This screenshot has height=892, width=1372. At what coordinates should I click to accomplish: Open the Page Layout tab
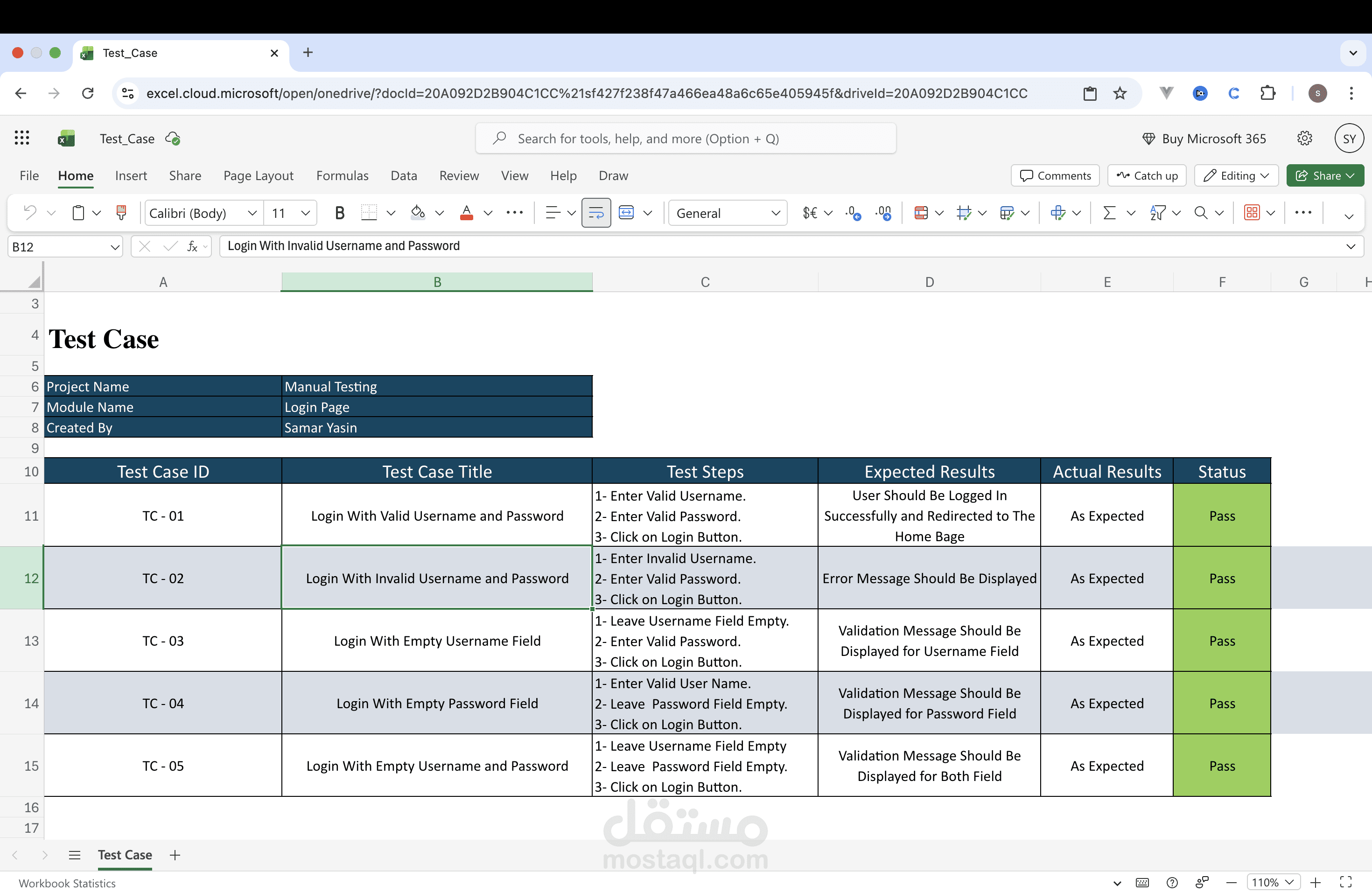(x=258, y=176)
